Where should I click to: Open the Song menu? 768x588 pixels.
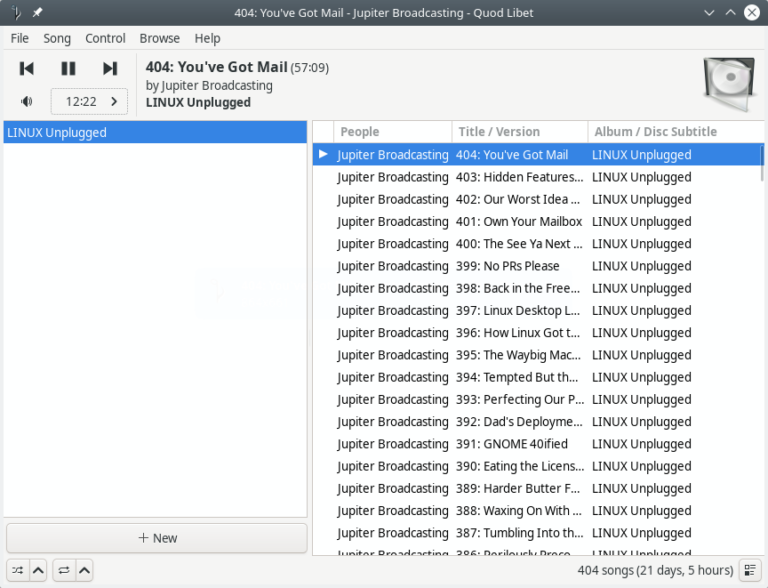57,38
